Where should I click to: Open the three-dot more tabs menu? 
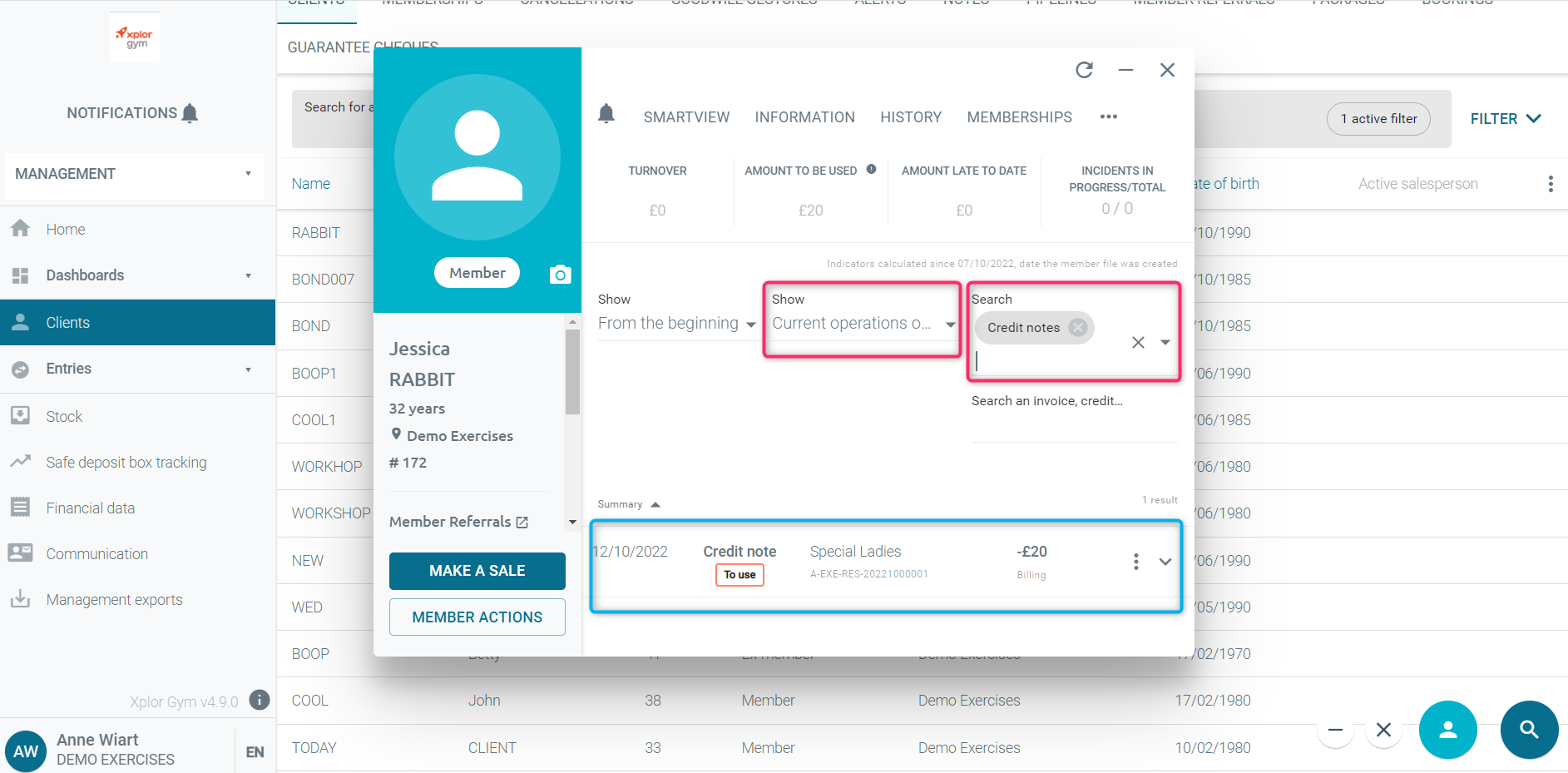point(1108,117)
